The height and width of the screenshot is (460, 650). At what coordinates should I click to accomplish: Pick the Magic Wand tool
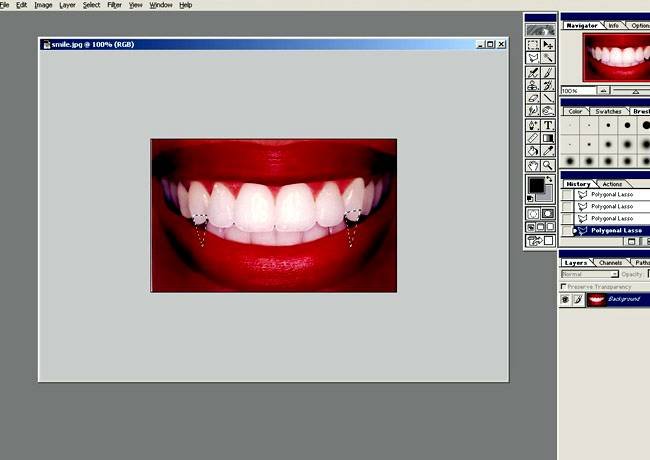[x=548, y=58]
